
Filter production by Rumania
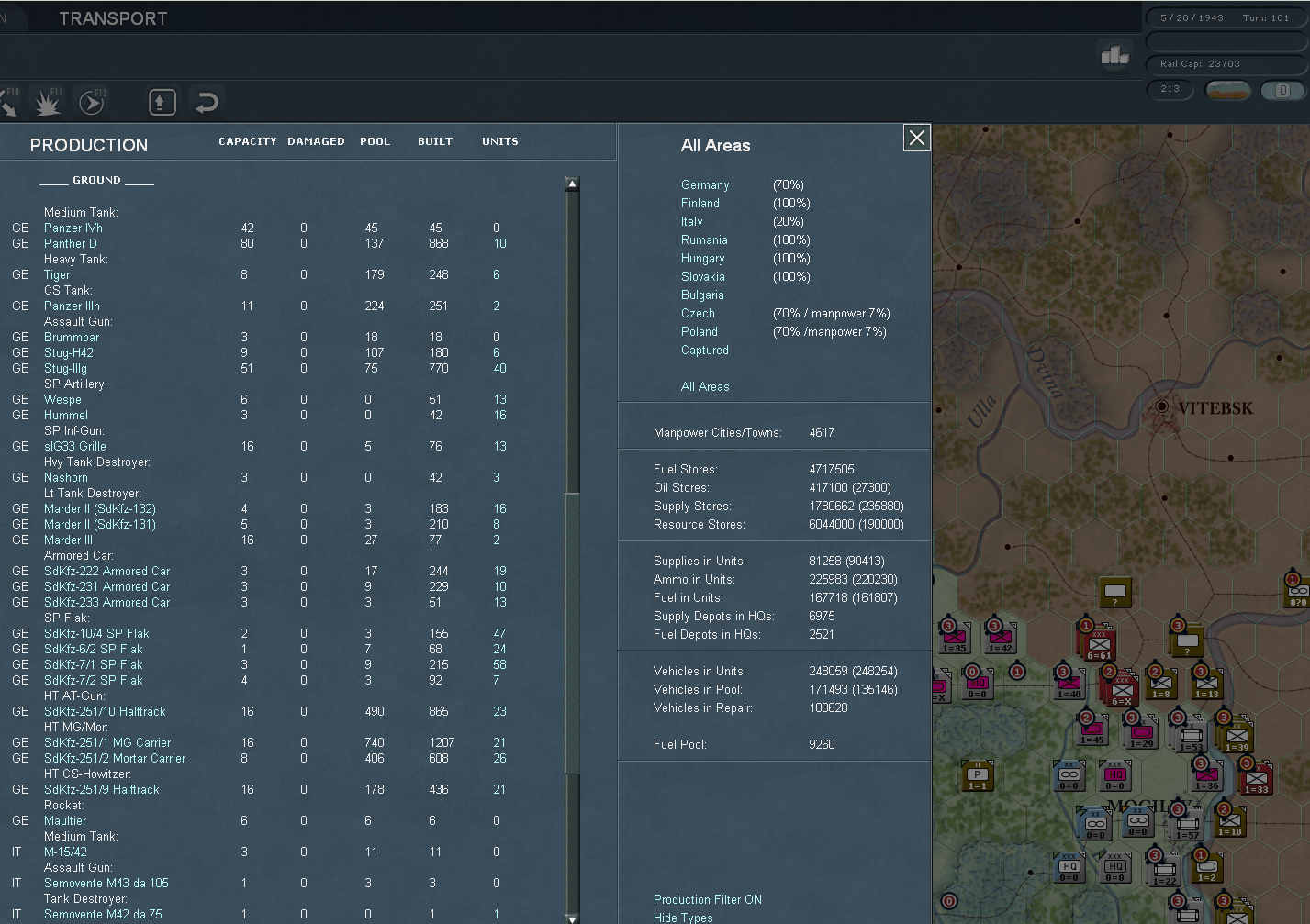tap(704, 240)
